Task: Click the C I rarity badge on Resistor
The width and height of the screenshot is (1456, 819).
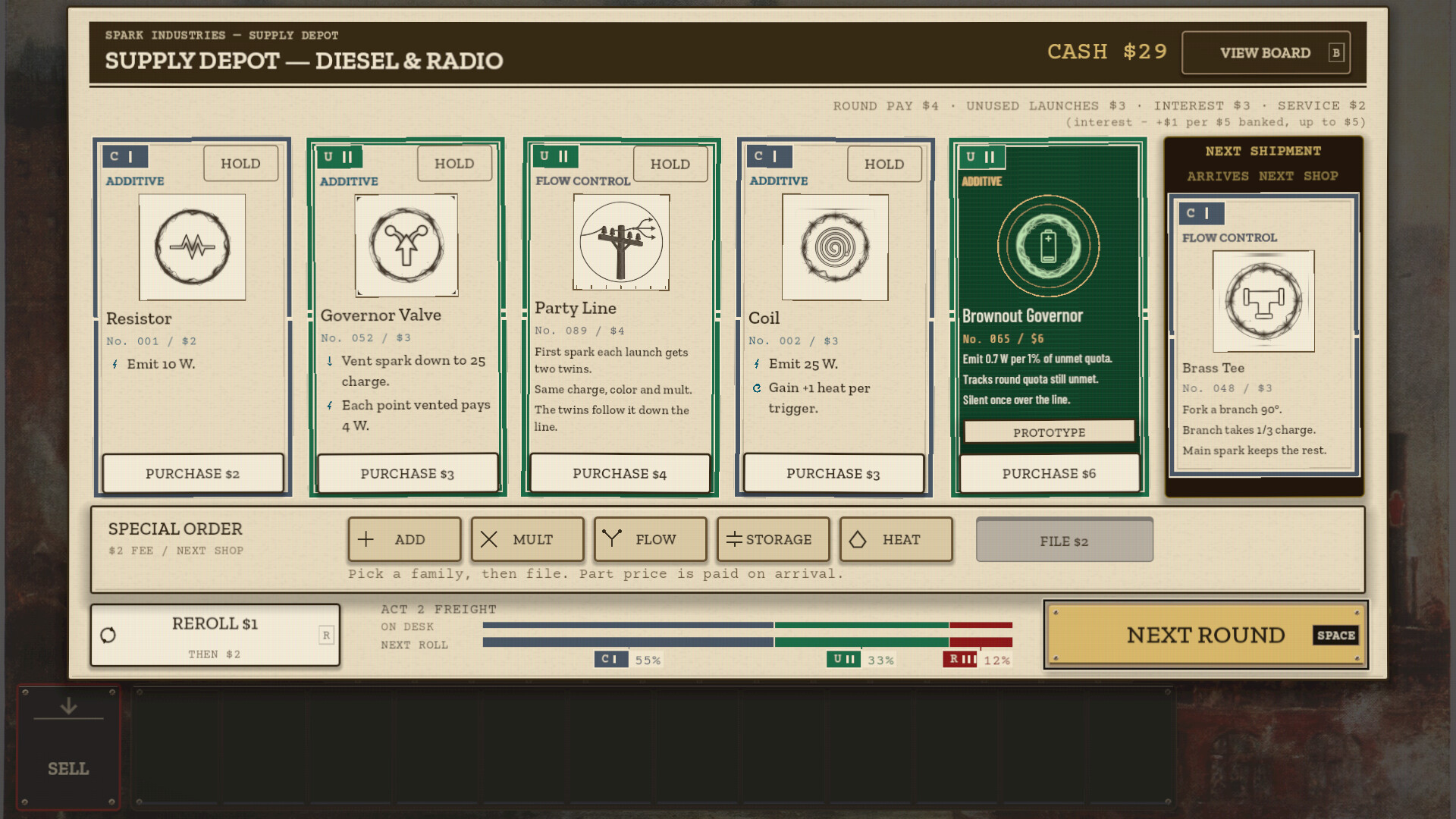Action: click(x=125, y=157)
